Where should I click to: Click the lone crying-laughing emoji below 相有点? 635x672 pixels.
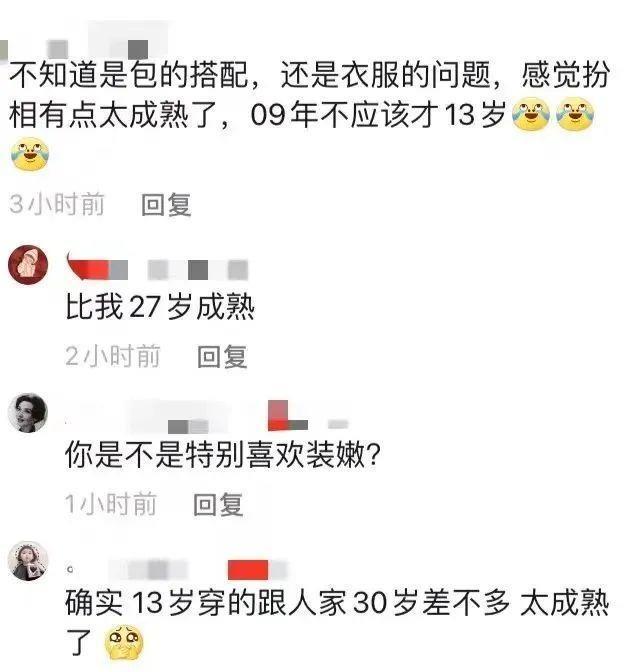[30, 154]
